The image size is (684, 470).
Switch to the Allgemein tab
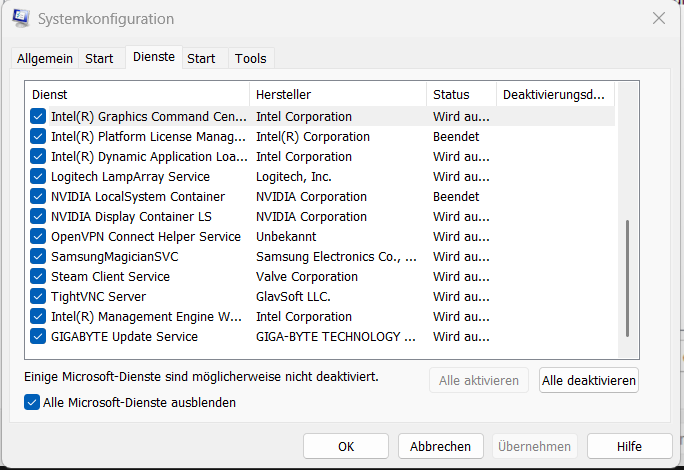pos(45,59)
